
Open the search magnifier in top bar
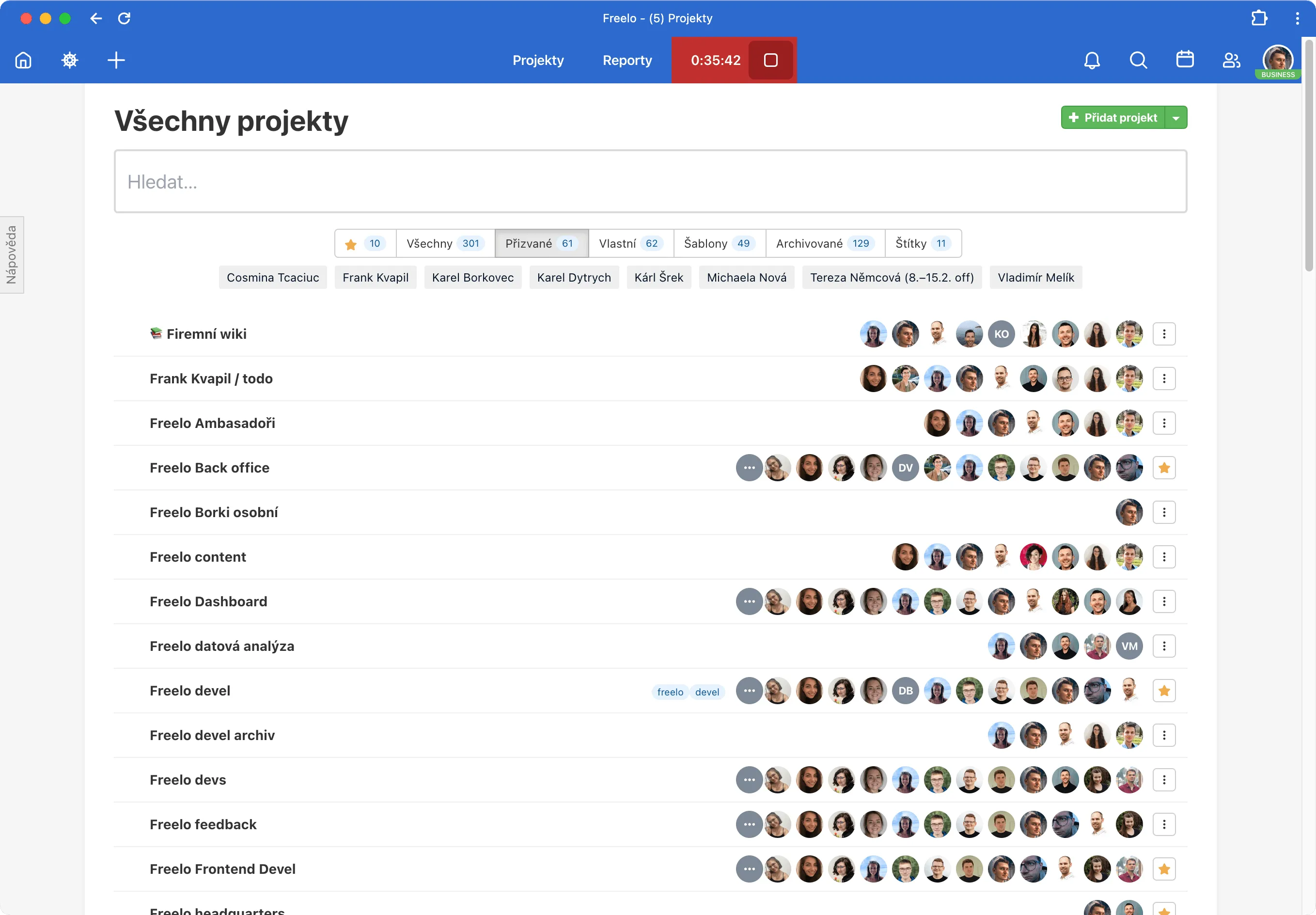pyautogui.click(x=1138, y=60)
